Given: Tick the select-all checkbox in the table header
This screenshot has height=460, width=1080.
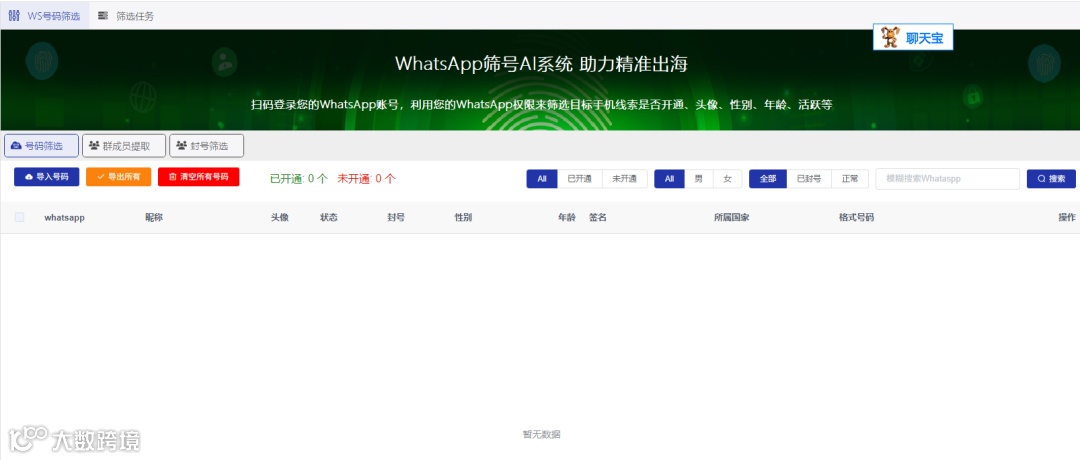Looking at the screenshot, I should pyautogui.click(x=19, y=217).
